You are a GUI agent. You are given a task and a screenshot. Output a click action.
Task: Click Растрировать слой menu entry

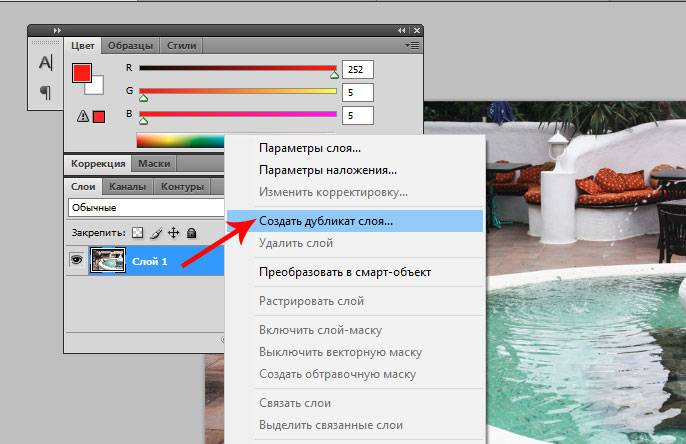[x=311, y=301]
